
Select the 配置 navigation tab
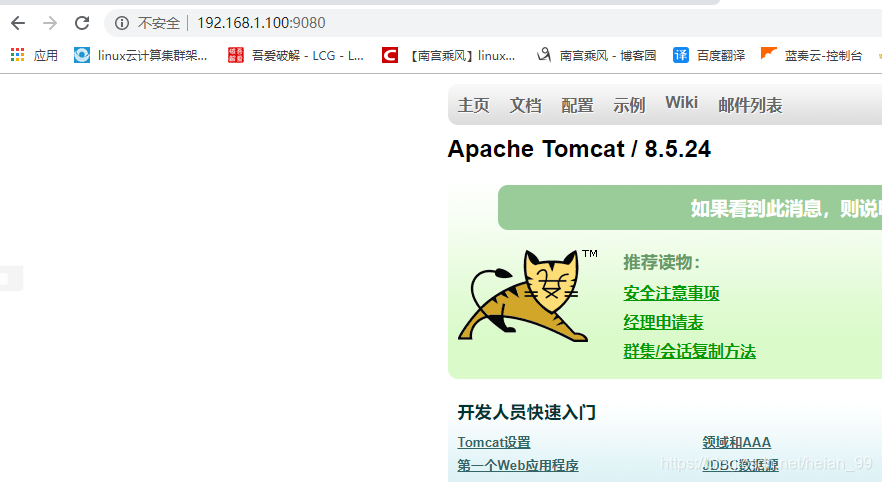pyautogui.click(x=577, y=105)
